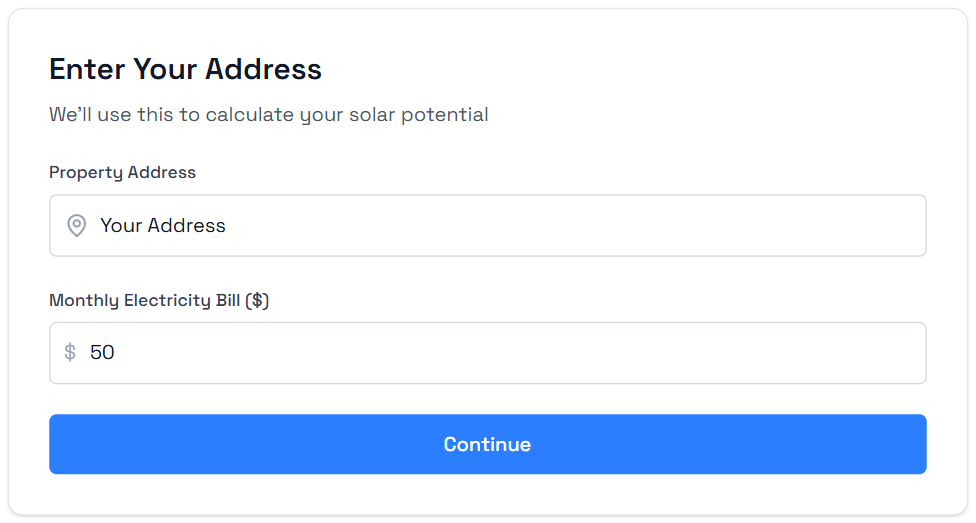Click the "Monthly Electricity Bill ($)" label

point(159,300)
